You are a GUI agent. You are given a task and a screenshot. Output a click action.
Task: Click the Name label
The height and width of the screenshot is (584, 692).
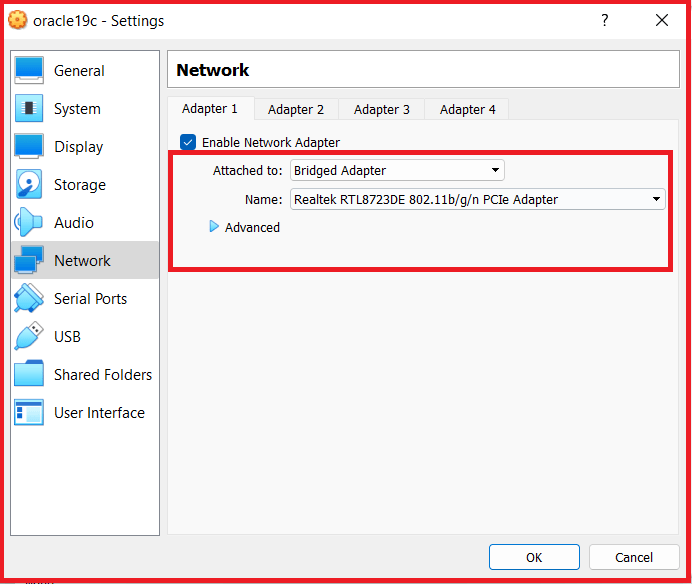point(263,200)
